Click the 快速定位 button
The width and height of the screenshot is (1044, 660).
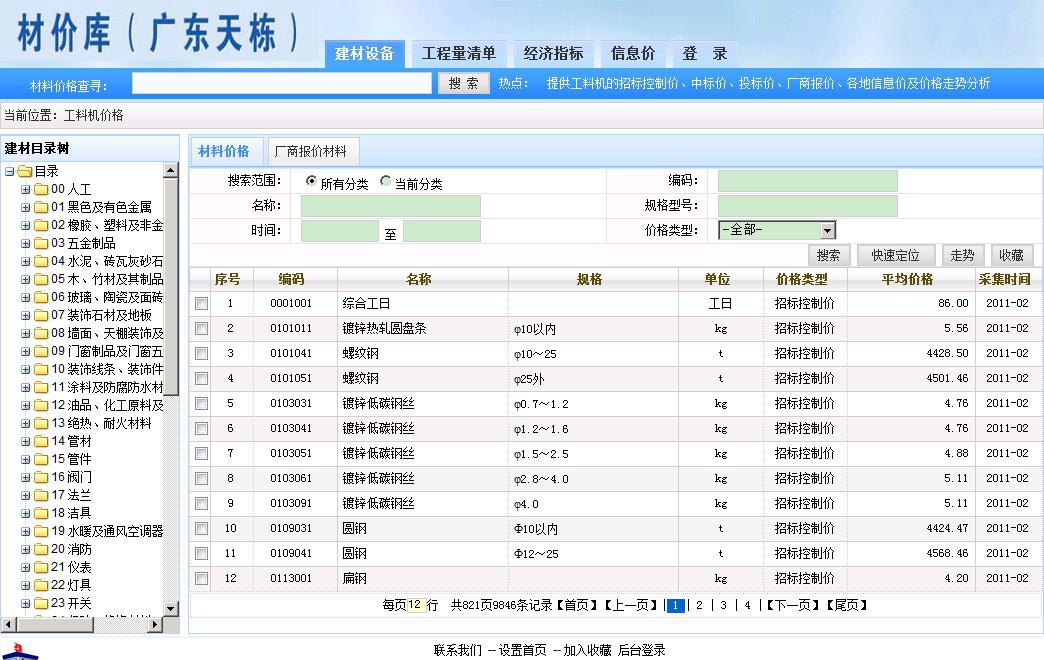pyautogui.click(x=895, y=256)
